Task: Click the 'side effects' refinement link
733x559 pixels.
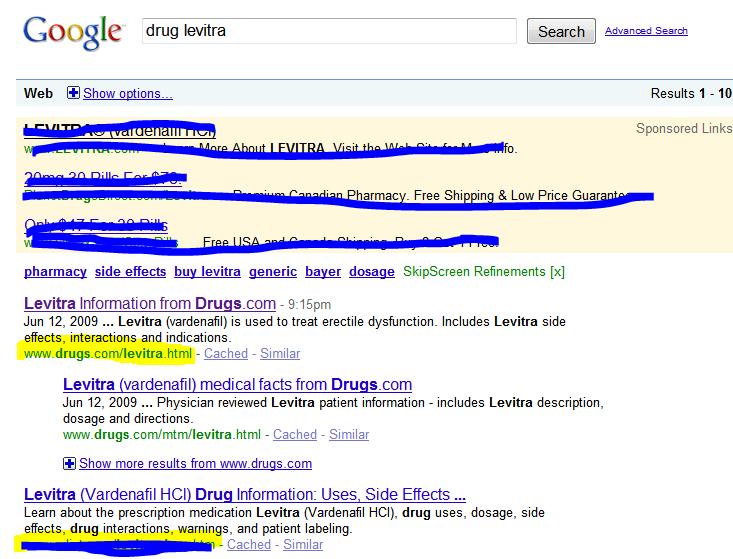Action: [130, 272]
